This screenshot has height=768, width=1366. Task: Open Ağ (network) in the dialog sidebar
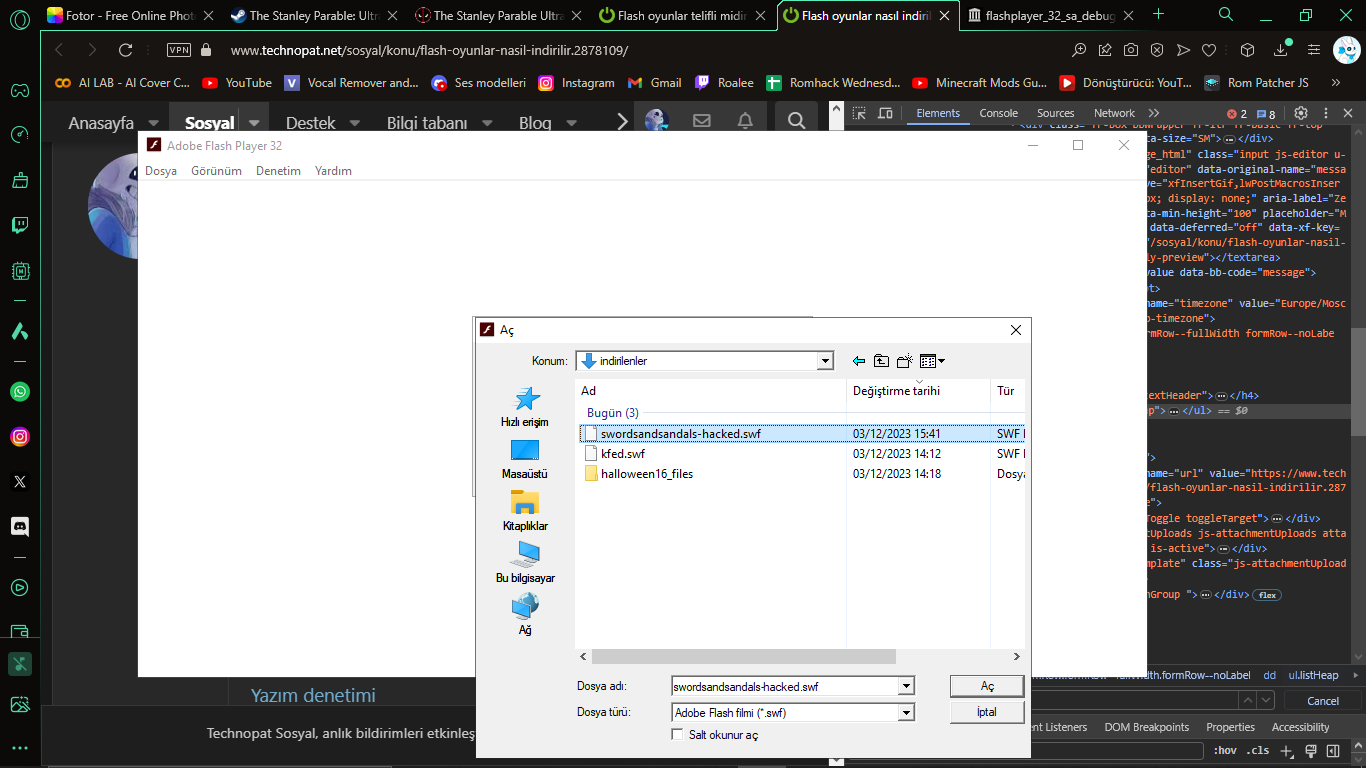pos(524,615)
